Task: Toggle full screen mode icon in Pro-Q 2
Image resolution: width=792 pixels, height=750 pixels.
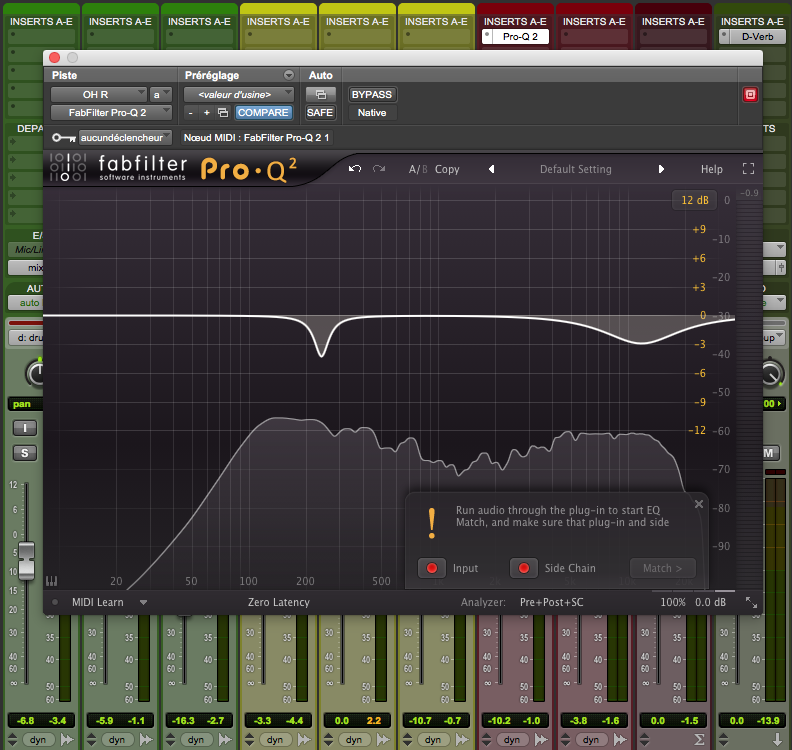Action: click(x=748, y=169)
